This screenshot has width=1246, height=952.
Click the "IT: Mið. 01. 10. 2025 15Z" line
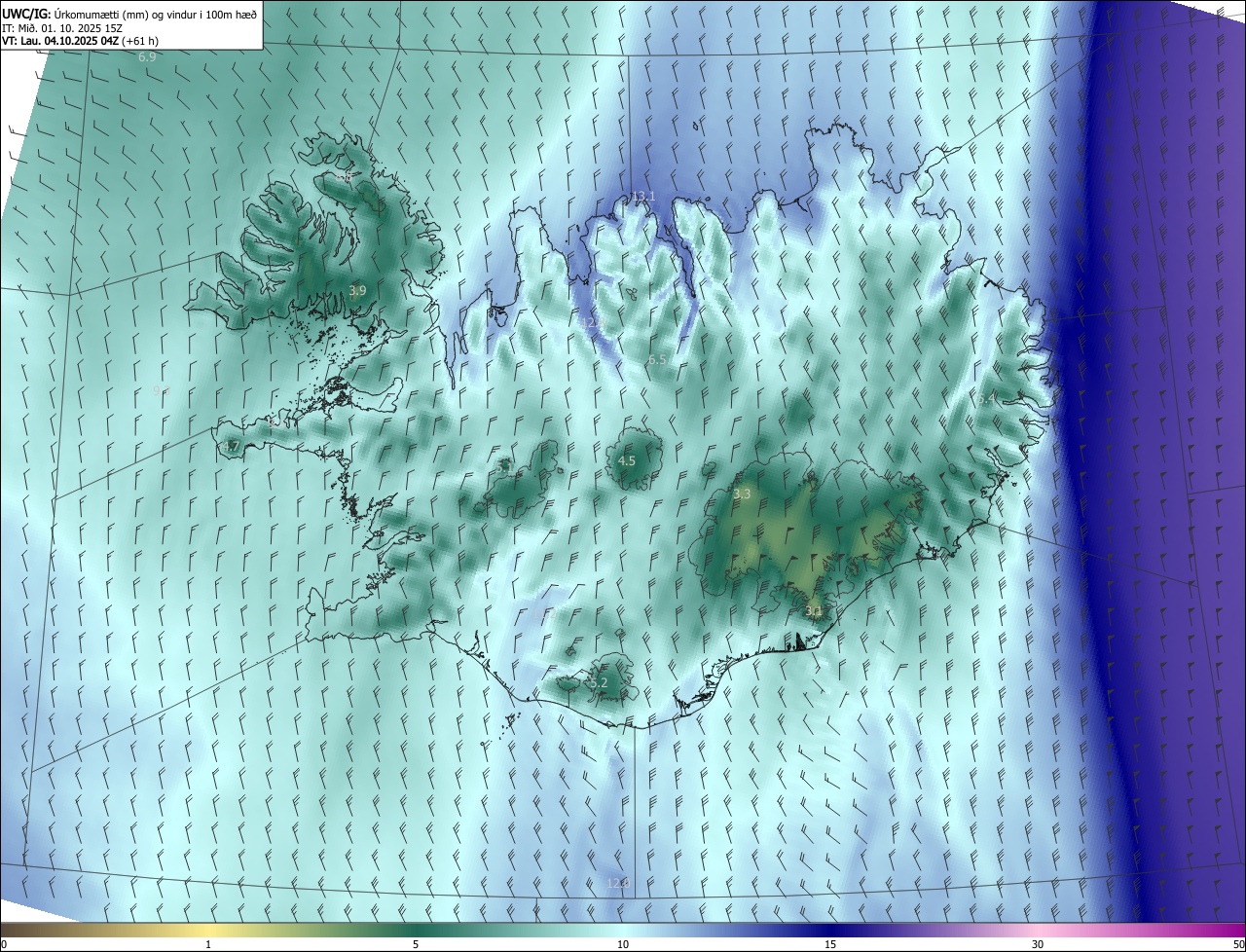click(x=62, y=27)
